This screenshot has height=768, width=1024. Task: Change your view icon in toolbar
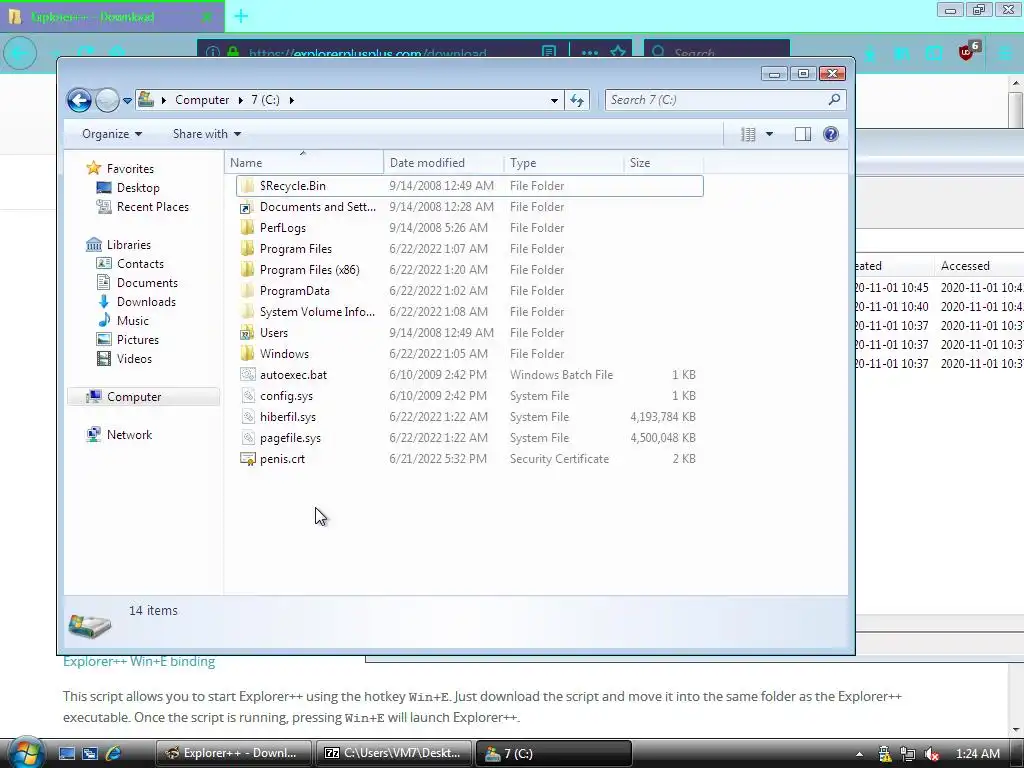tap(748, 134)
